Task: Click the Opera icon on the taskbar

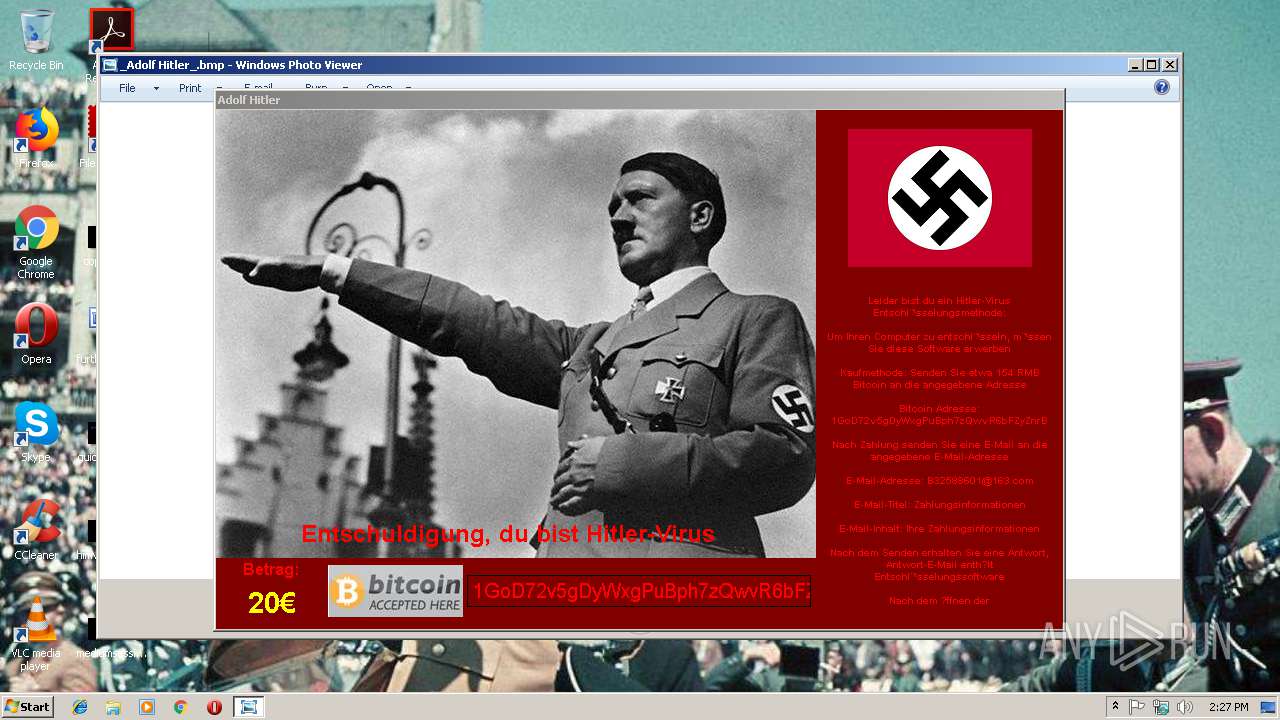Action: click(x=214, y=707)
